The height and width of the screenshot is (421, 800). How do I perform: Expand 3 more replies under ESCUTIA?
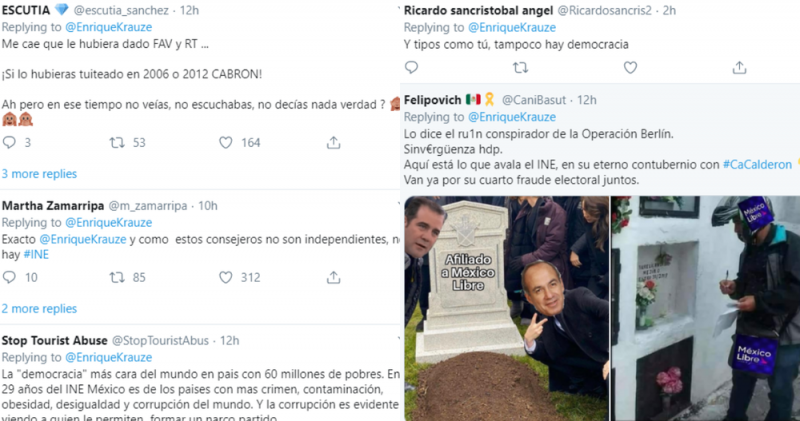(x=39, y=174)
